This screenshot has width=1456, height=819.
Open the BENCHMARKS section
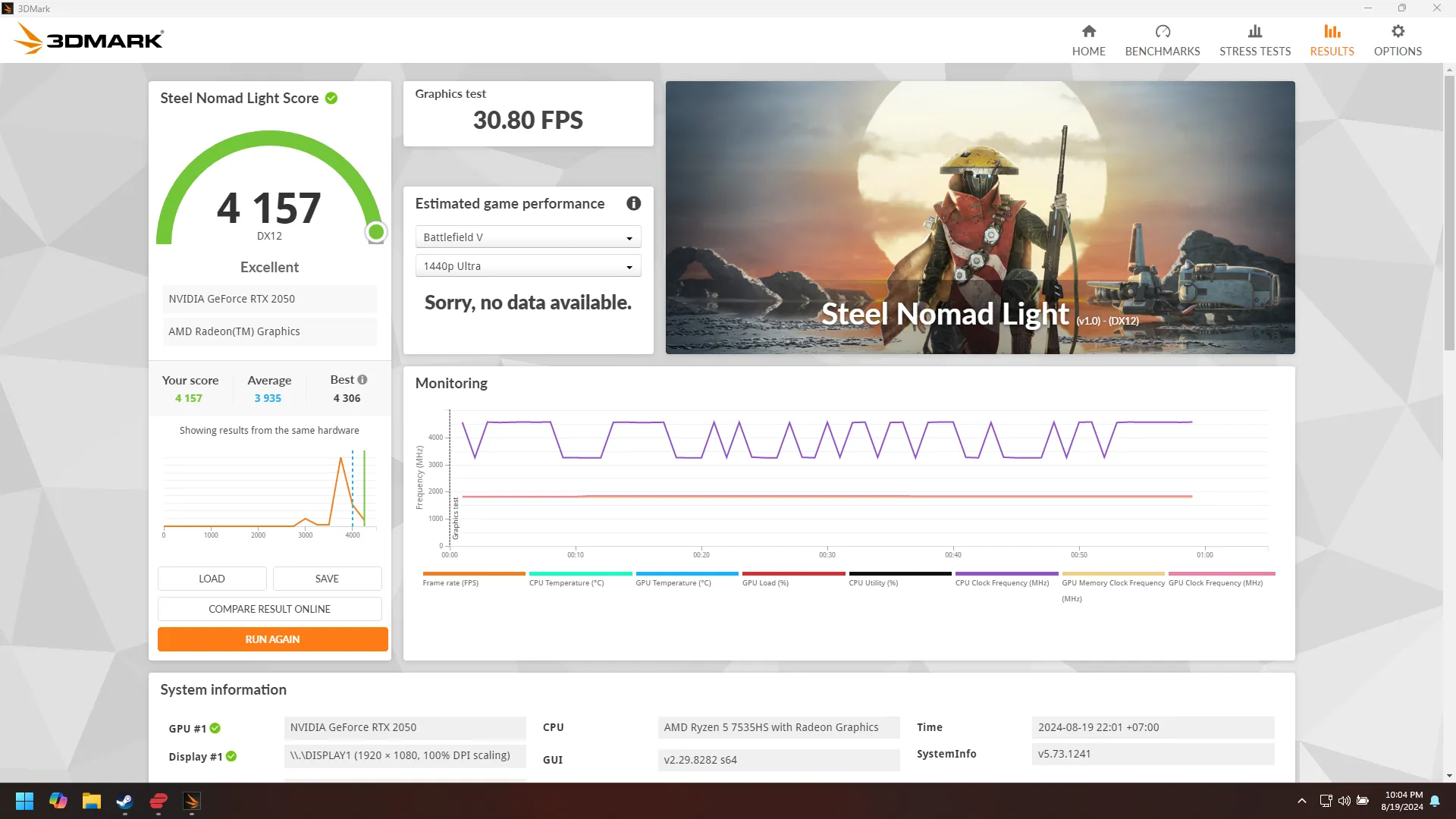(x=1163, y=39)
